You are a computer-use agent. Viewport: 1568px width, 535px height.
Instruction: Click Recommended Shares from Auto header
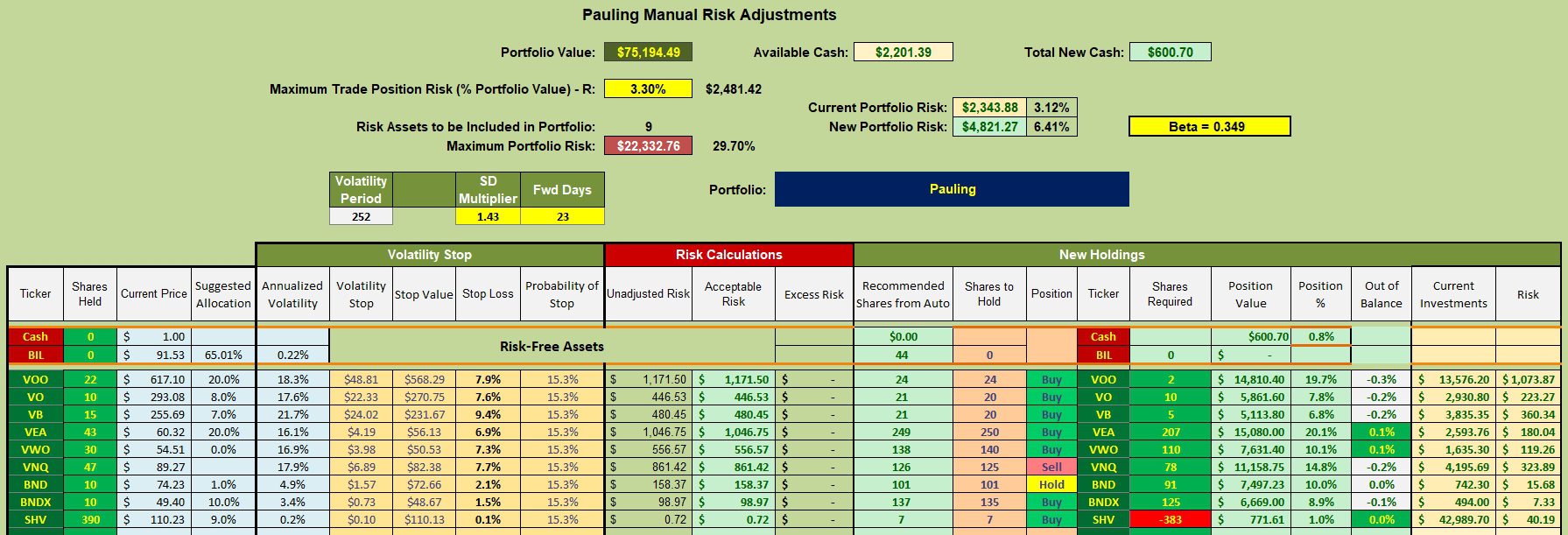[x=903, y=294]
